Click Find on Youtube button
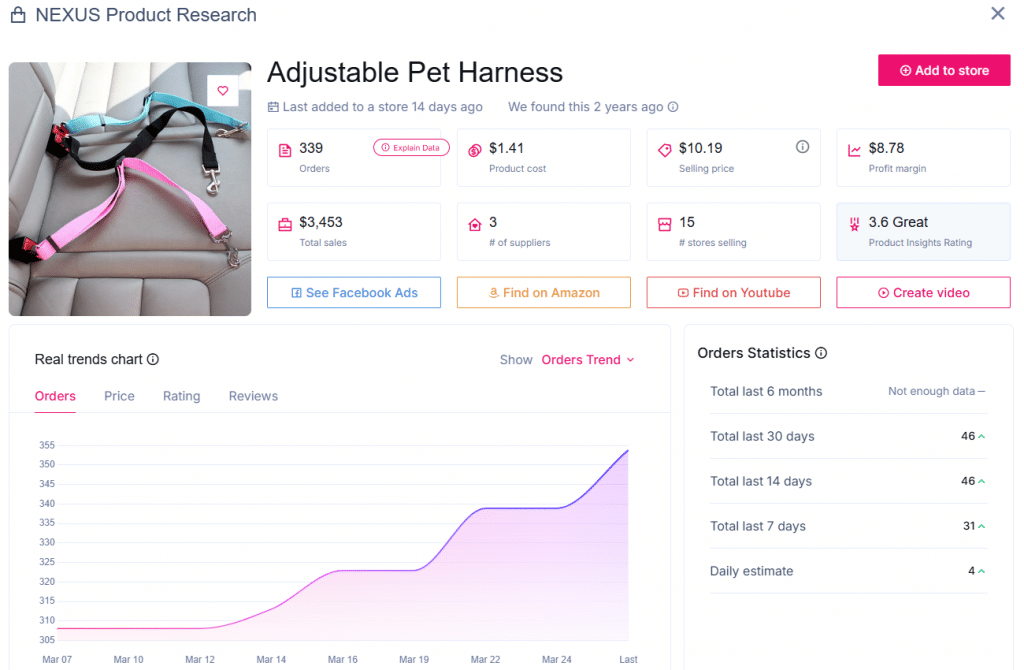Image resolution: width=1024 pixels, height=670 pixels. (734, 293)
